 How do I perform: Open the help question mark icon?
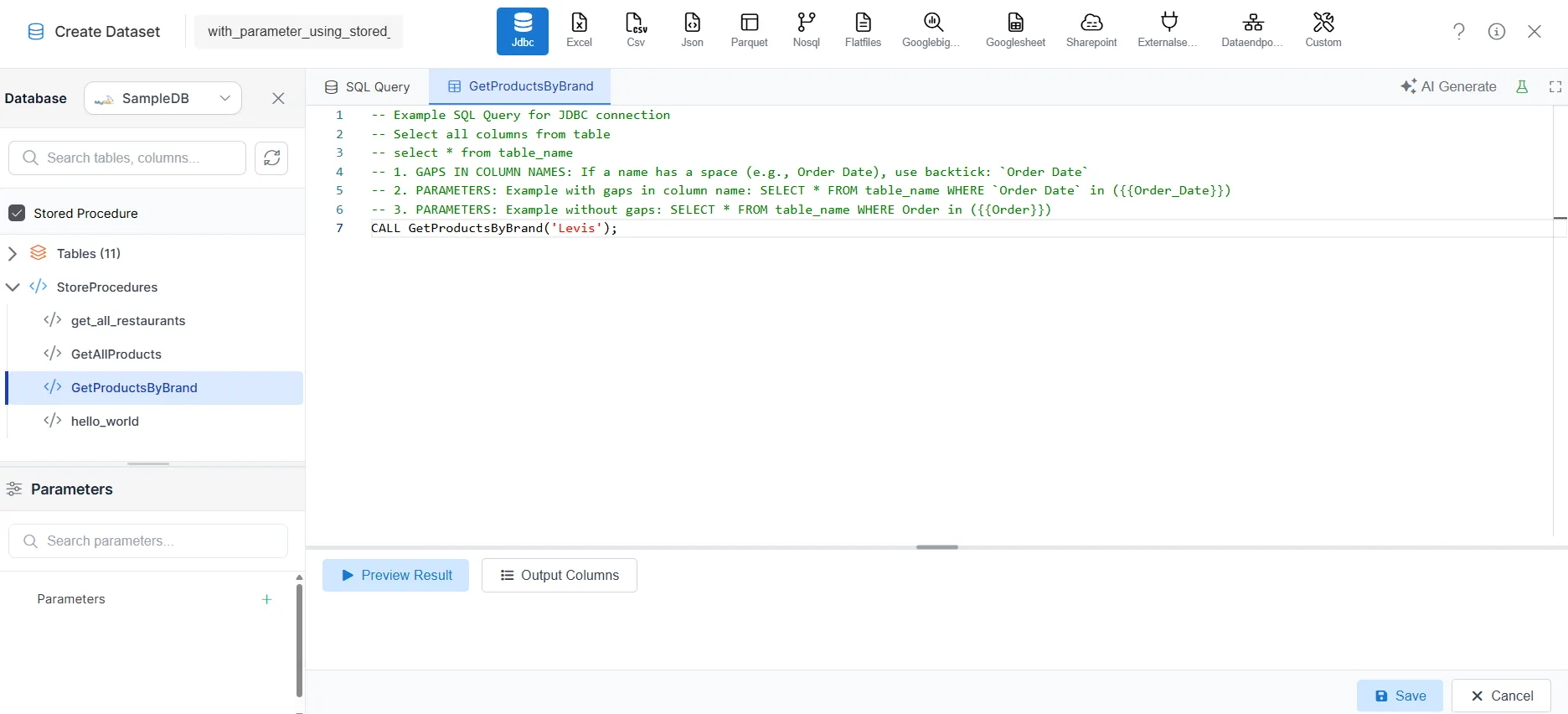click(1458, 31)
